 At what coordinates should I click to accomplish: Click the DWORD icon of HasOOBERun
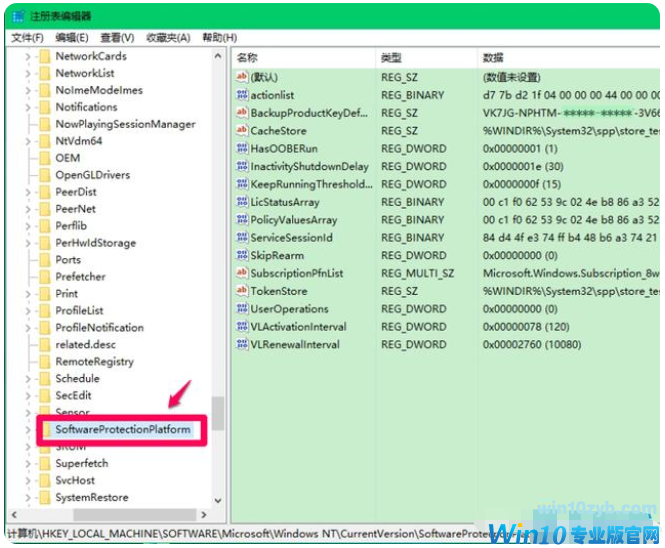coord(242,148)
